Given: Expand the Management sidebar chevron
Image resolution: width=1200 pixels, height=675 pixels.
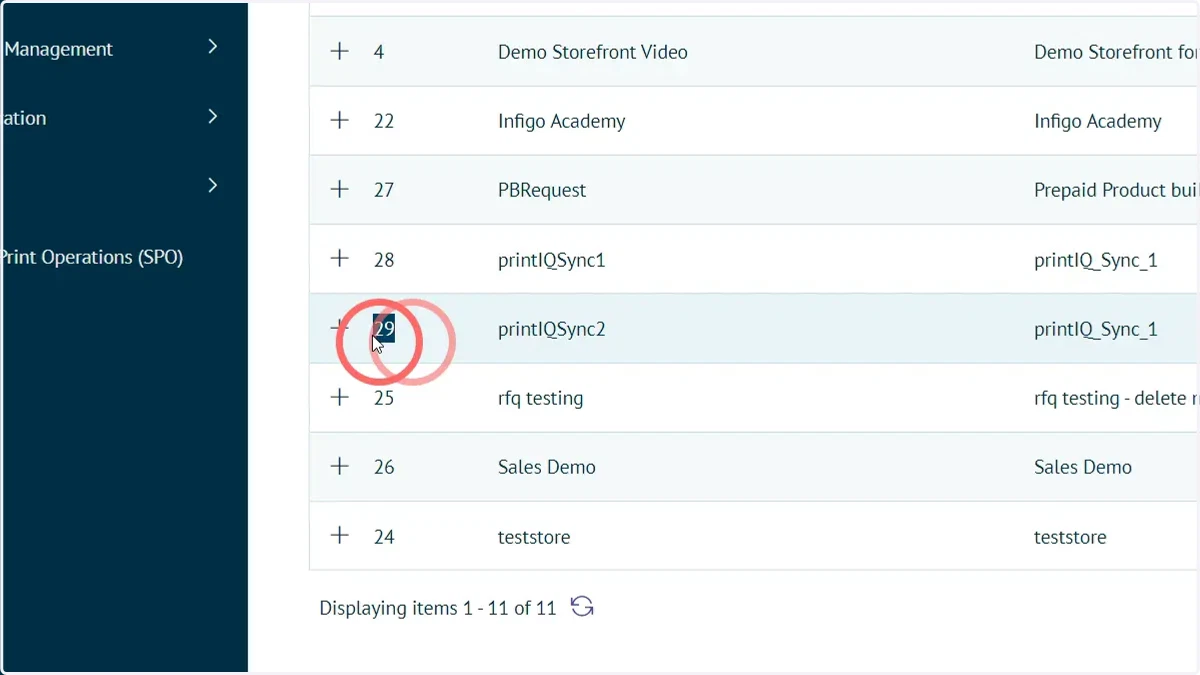Looking at the screenshot, I should coord(212,47).
